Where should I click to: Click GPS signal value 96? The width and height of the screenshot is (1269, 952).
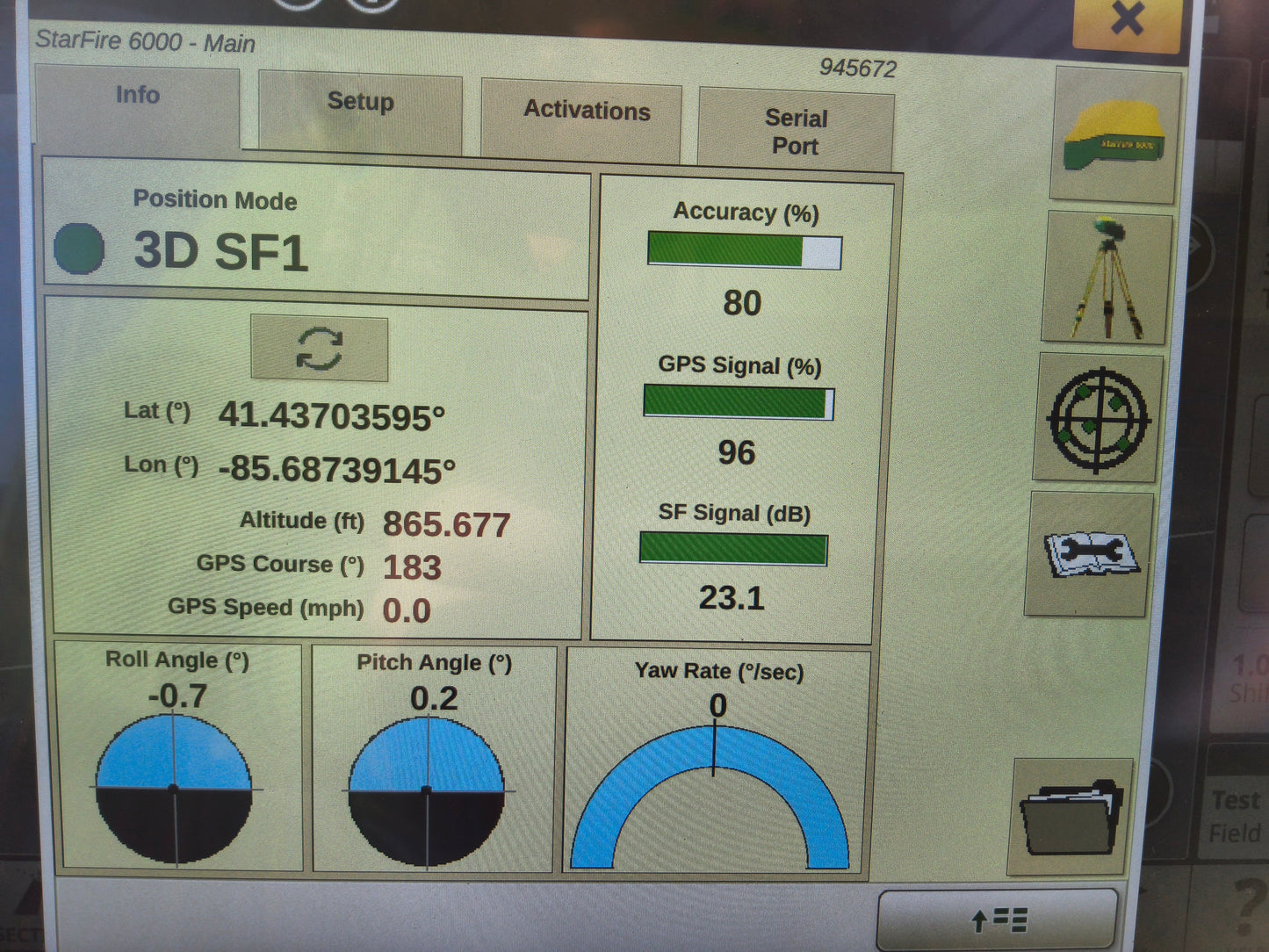[x=736, y=452]
